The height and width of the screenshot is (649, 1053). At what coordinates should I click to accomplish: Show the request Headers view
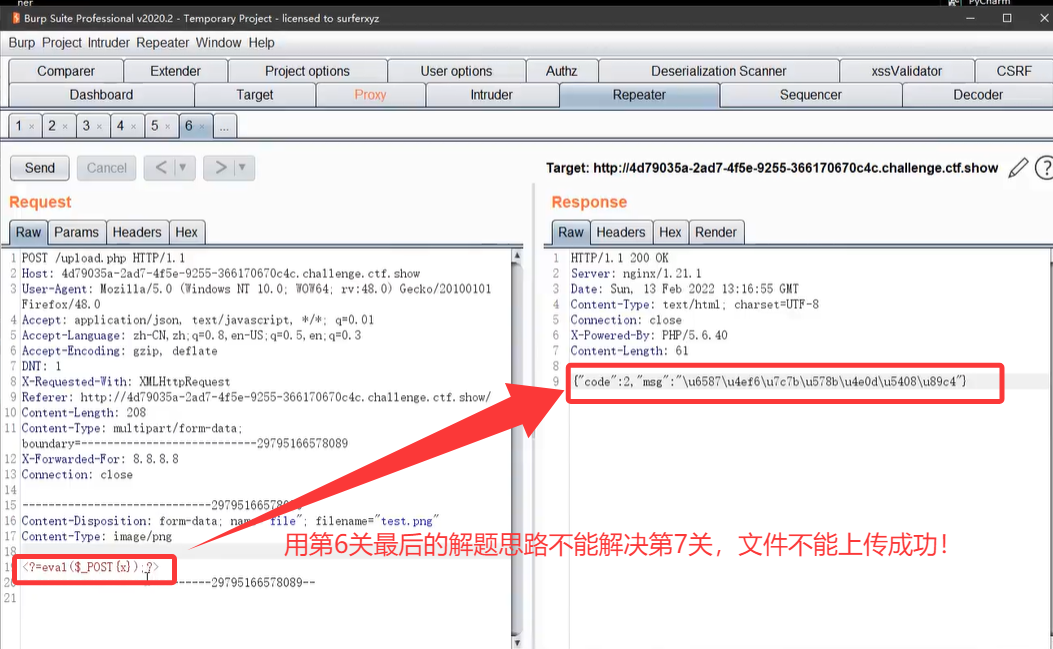(137, 232)
